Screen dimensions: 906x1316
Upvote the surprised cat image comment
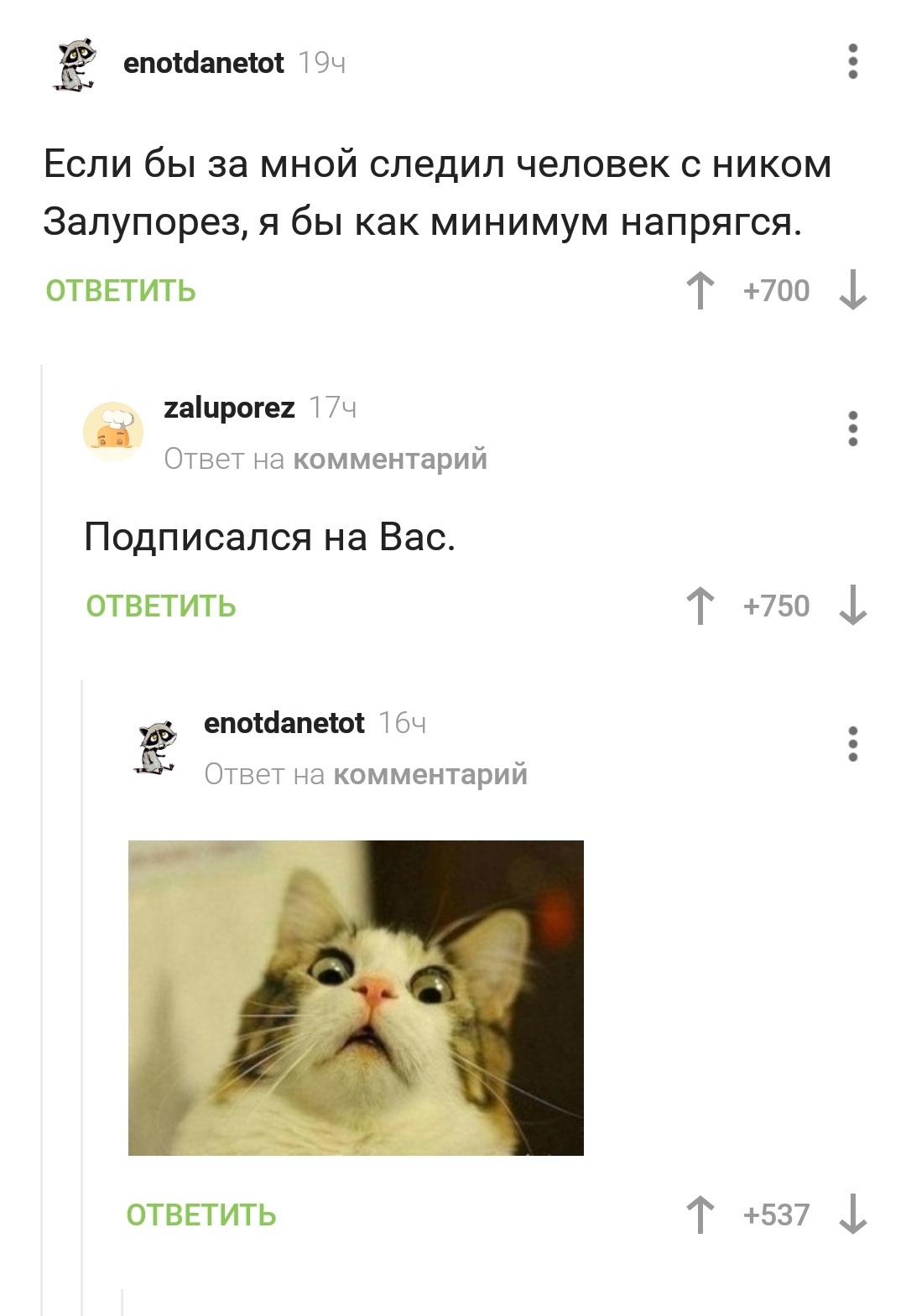click(700, 1215)
